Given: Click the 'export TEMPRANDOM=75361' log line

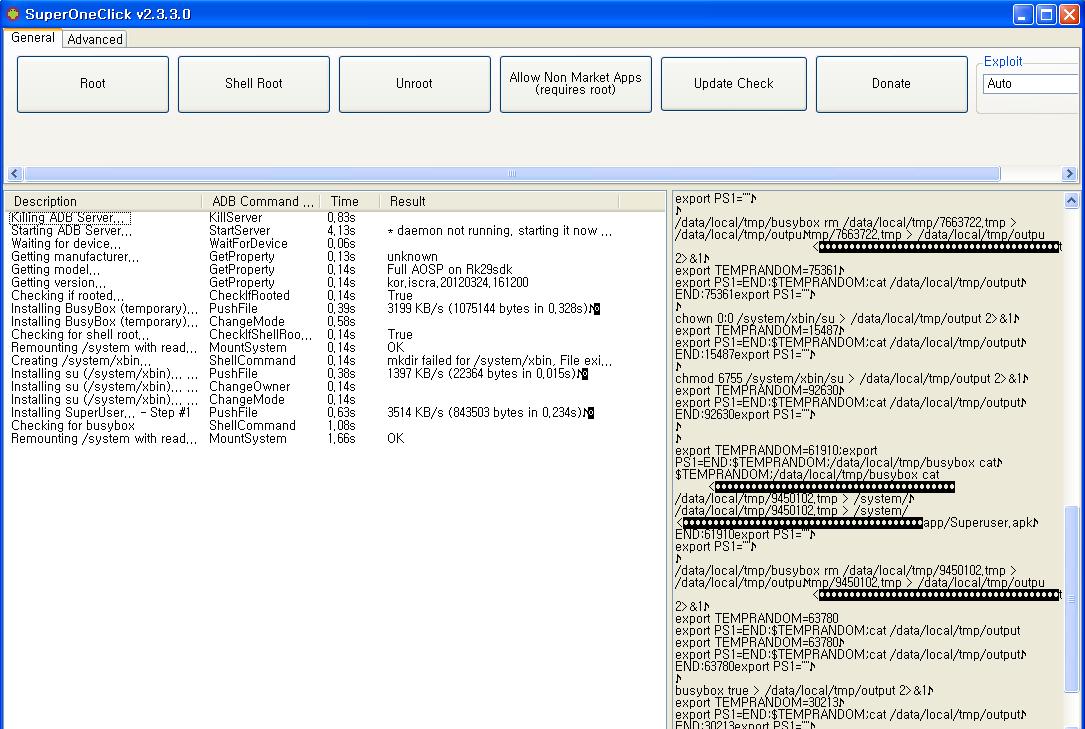Looking at the screenshot, I should [x=759, y=270].
